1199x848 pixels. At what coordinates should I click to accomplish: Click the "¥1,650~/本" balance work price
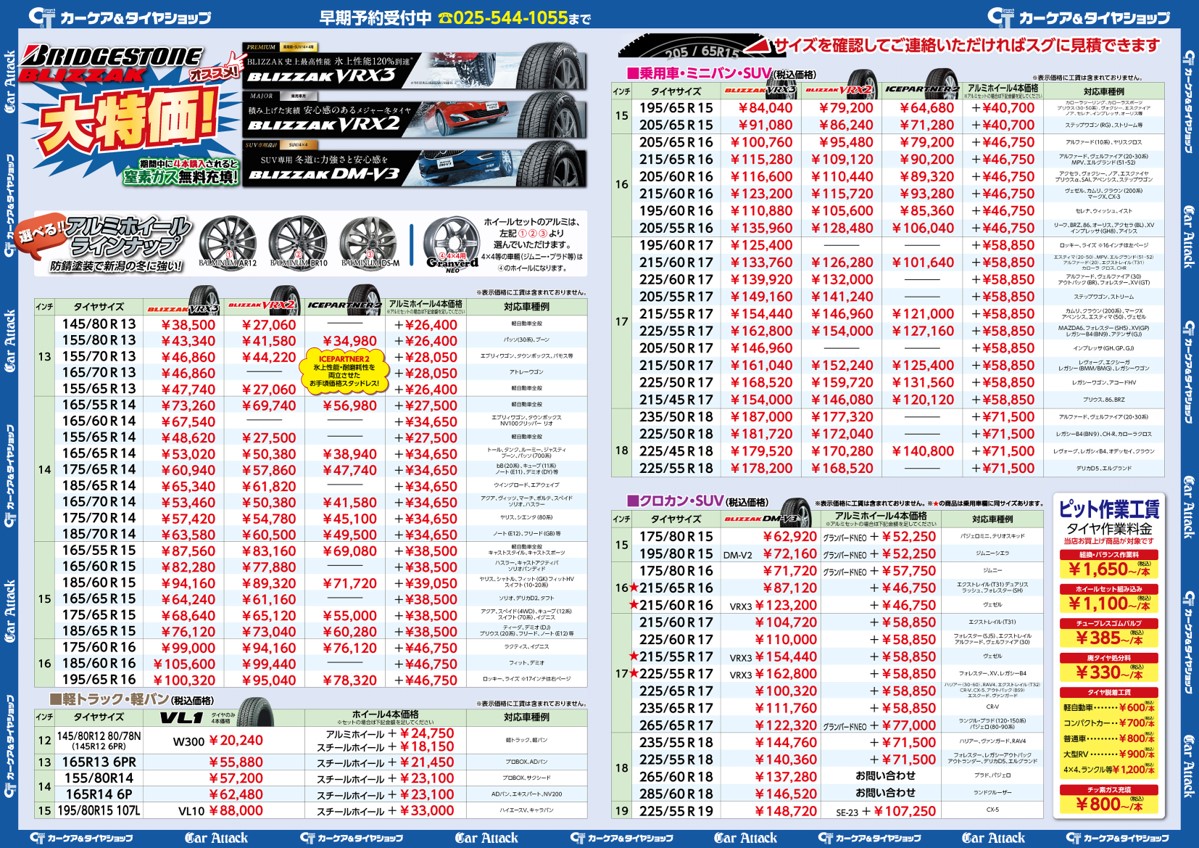click(1109, 570)
